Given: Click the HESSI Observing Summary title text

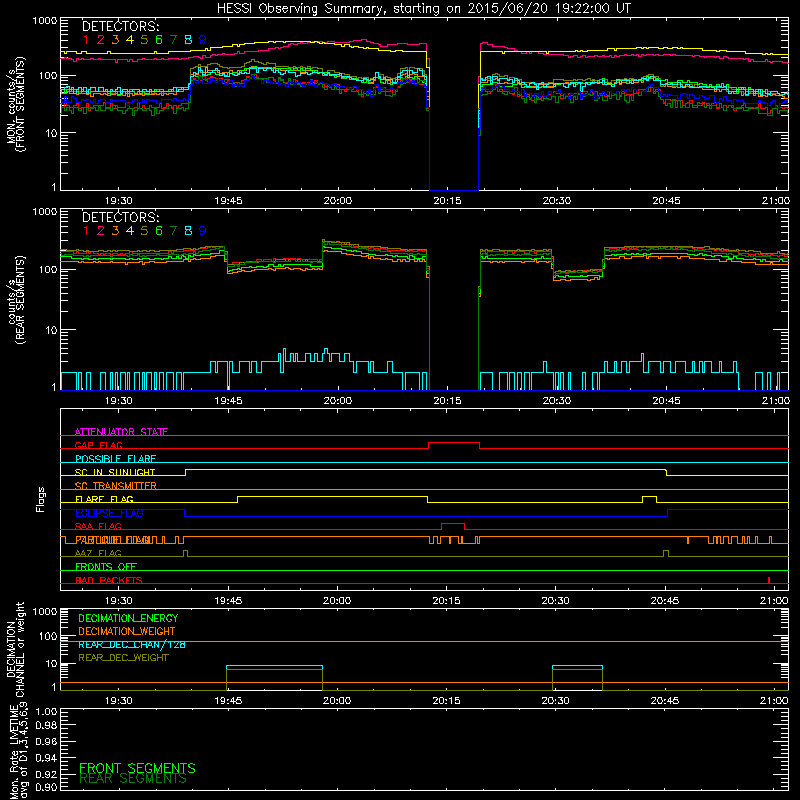Looking at the screenshot, I should pos(424,9).
